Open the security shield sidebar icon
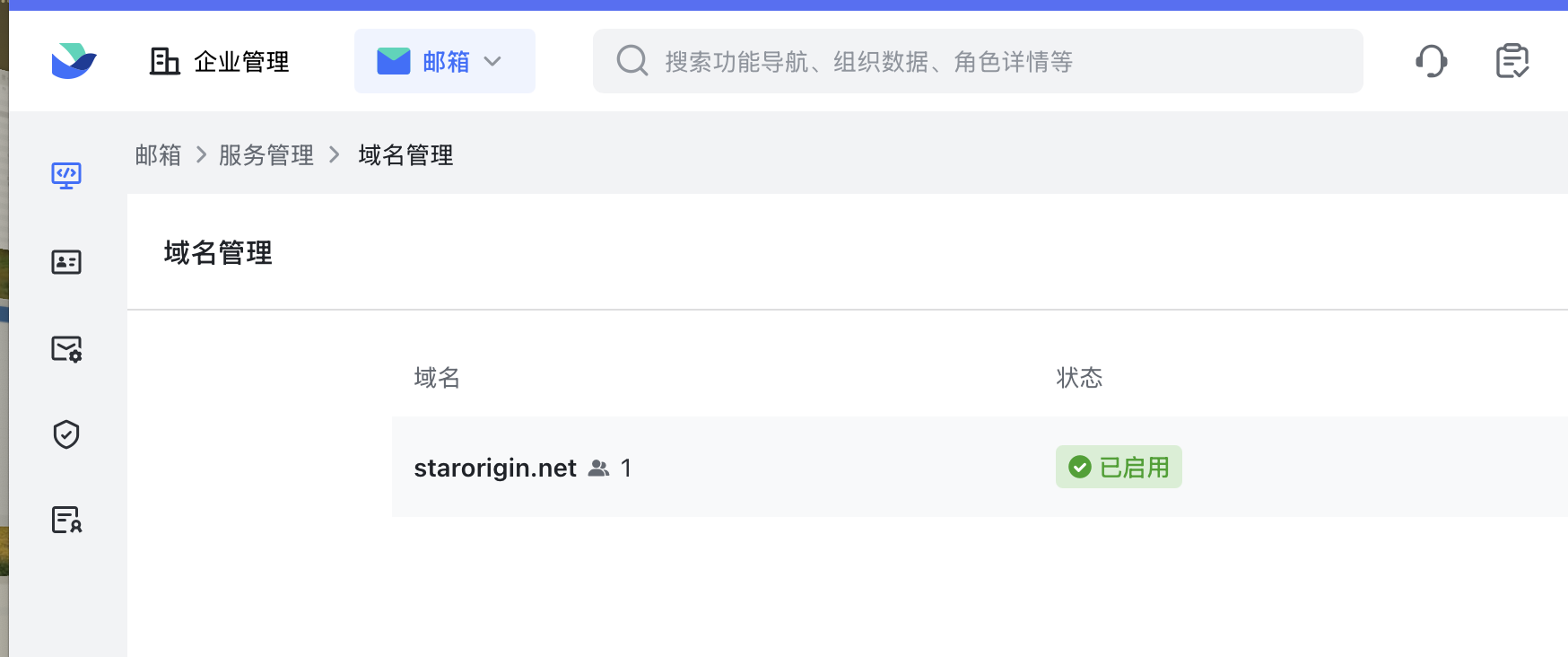Viewport: 1568px width, 657px height. [66, 434]
